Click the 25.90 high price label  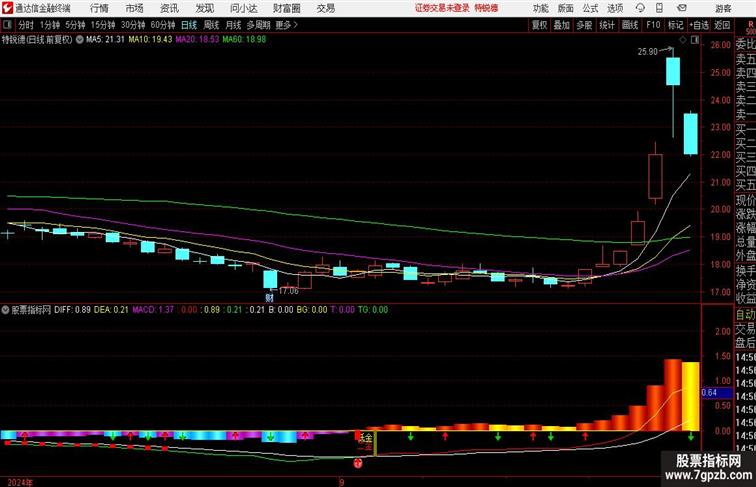click(648, 52)
